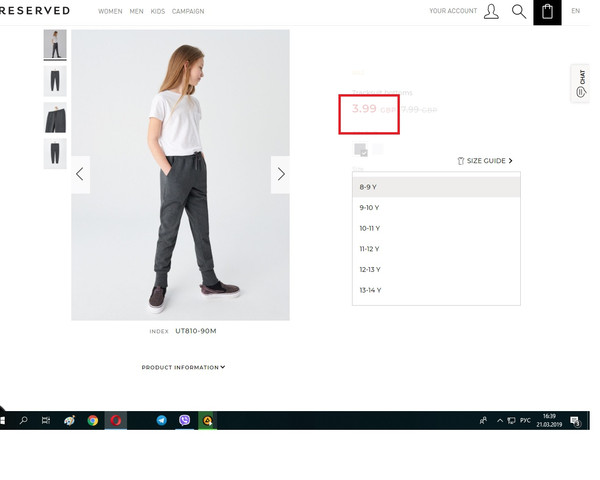Viewport: 600px width, 480px height.
Task: Show the next product image arrow
Action: click(x=280, y=174)
